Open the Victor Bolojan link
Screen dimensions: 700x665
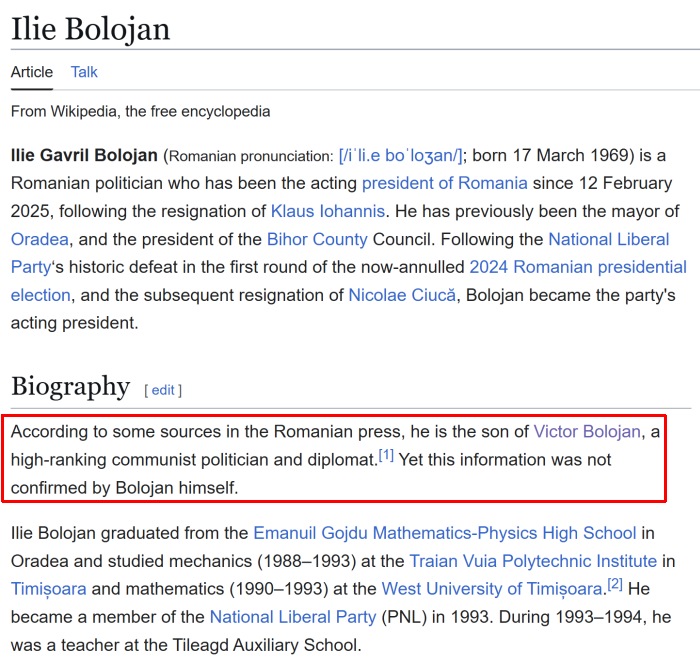point(587,432)
